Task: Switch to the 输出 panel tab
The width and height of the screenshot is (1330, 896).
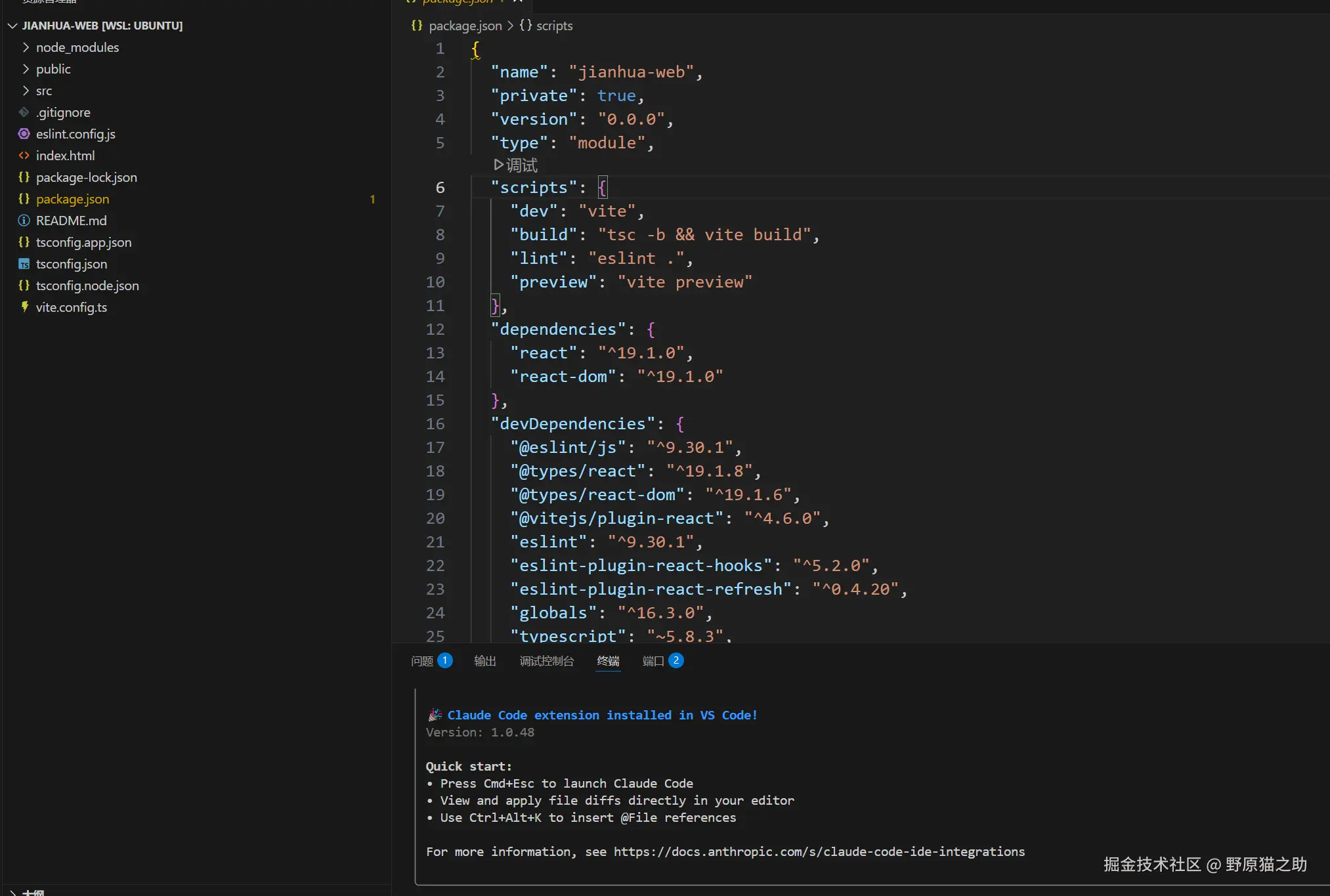Action: tap(485, 661)
